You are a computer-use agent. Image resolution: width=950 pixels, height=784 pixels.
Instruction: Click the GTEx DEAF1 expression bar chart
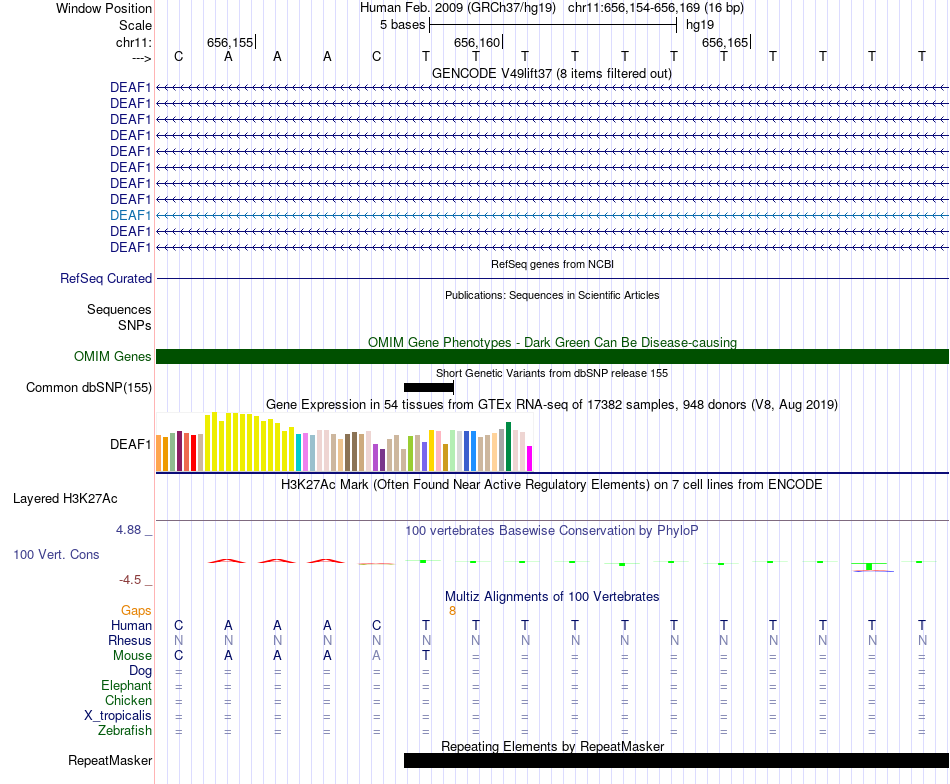pos(344,442)
